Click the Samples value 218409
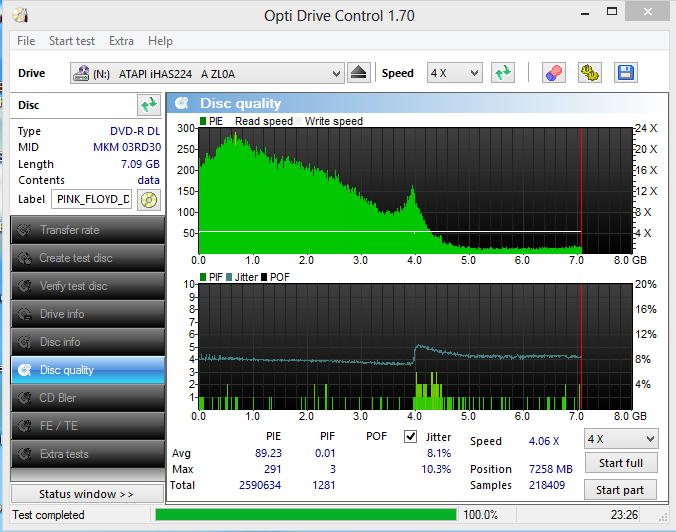The width and height of the screenshot is (676, 532). 547,485
